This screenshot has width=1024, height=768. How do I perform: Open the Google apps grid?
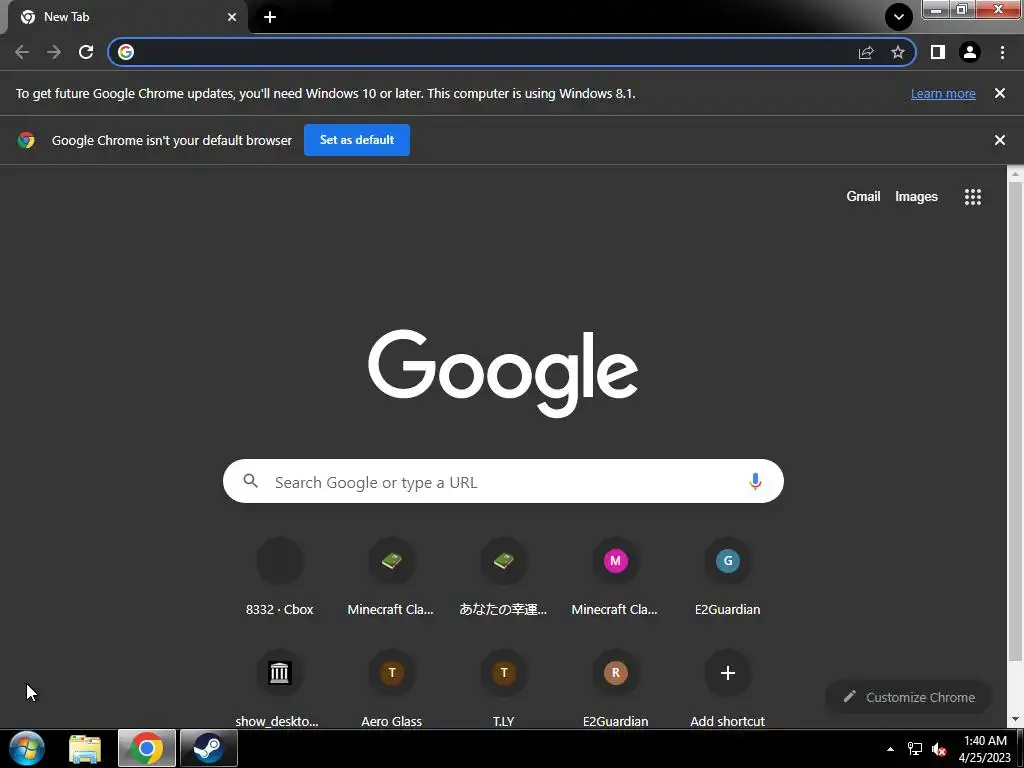pyautogui.click(x=972, y=197)
